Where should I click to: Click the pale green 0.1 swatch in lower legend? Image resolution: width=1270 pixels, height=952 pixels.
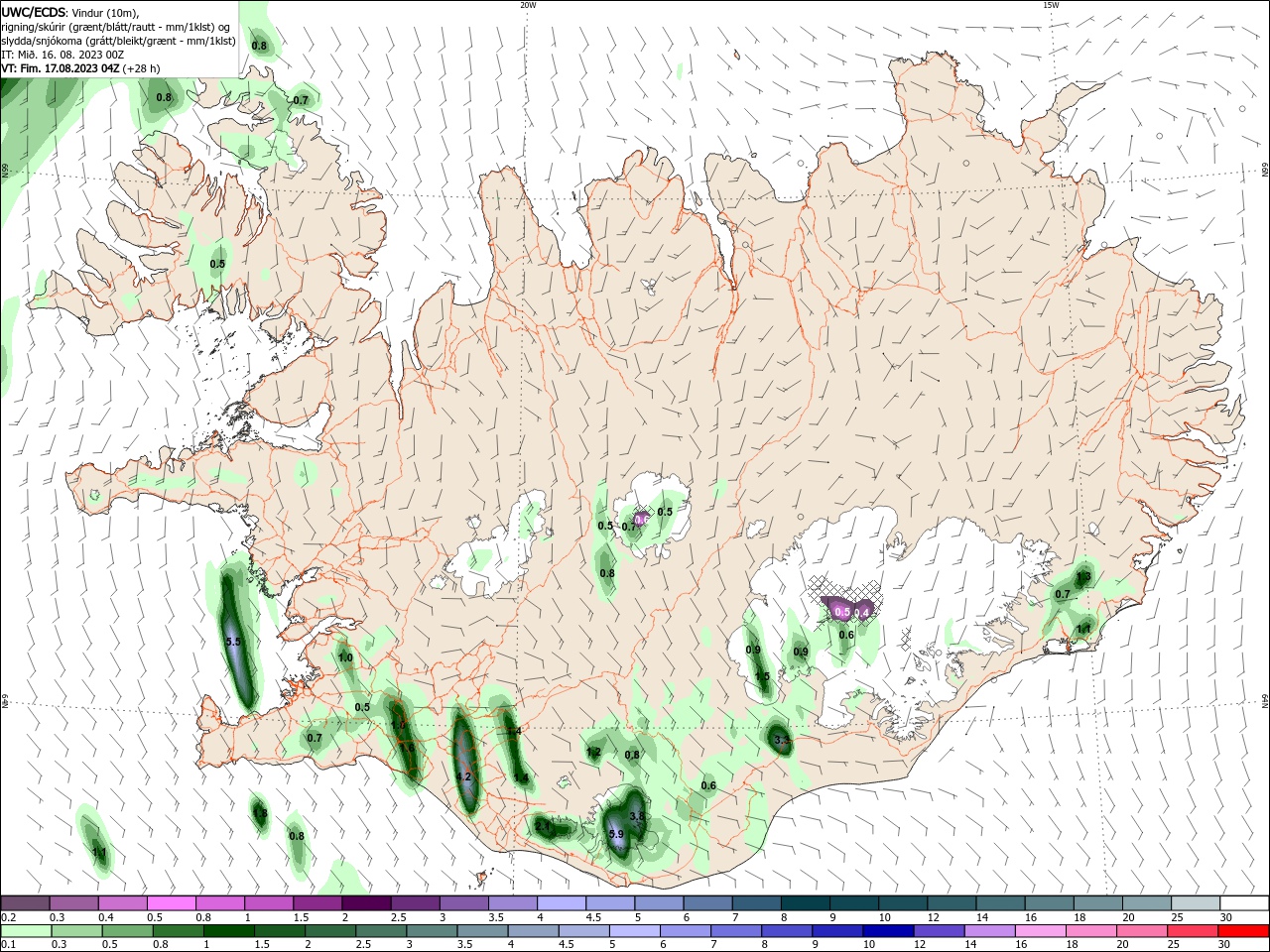pyautogui.click(x=27, y=931)
